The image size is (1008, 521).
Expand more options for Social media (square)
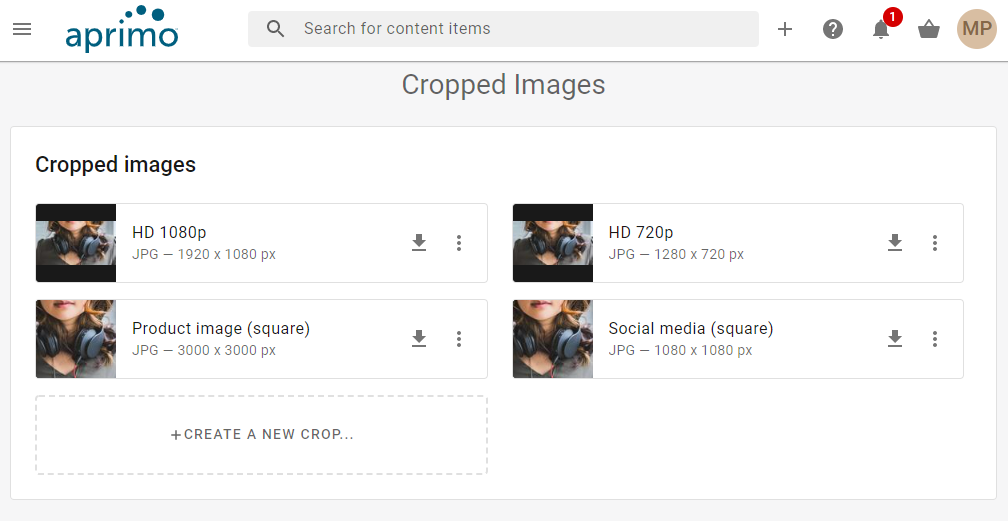(x=935, y=339)
